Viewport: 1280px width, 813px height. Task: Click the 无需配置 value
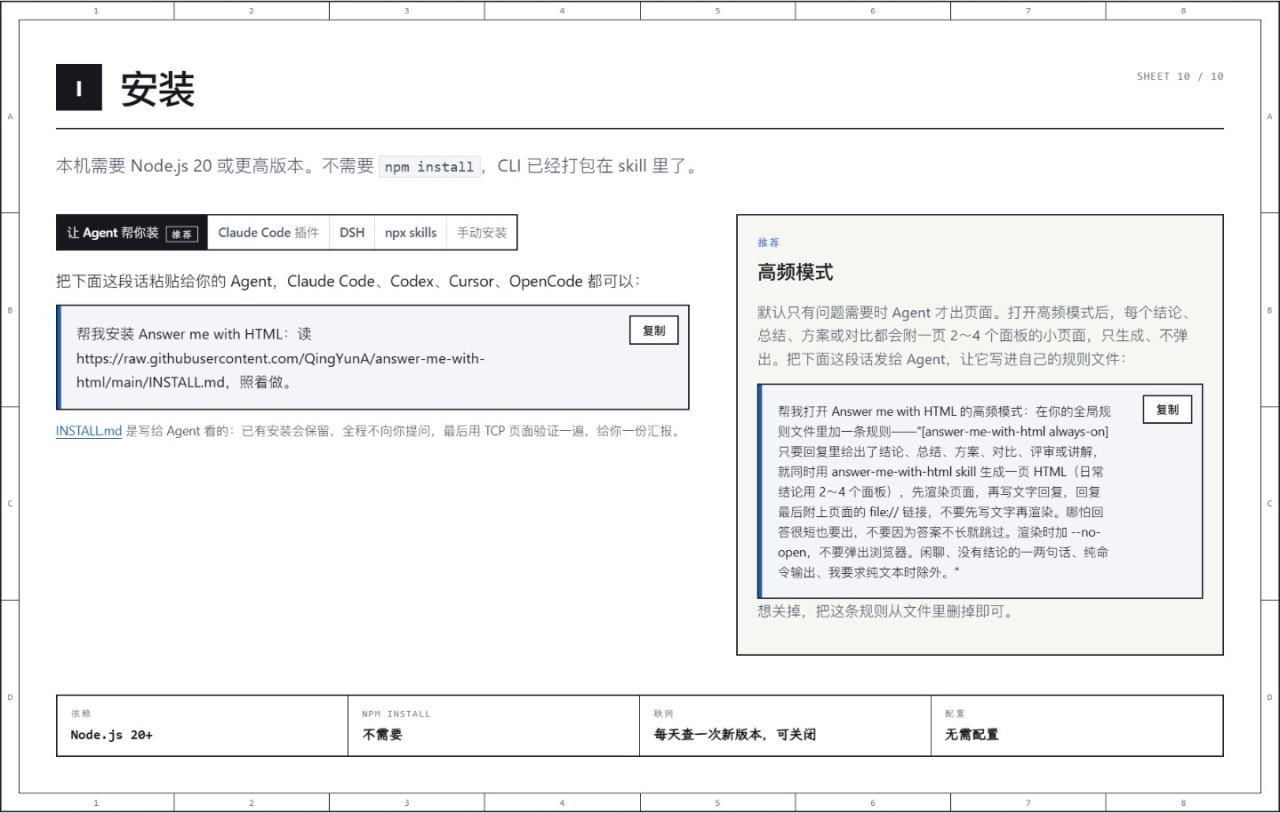972,734
